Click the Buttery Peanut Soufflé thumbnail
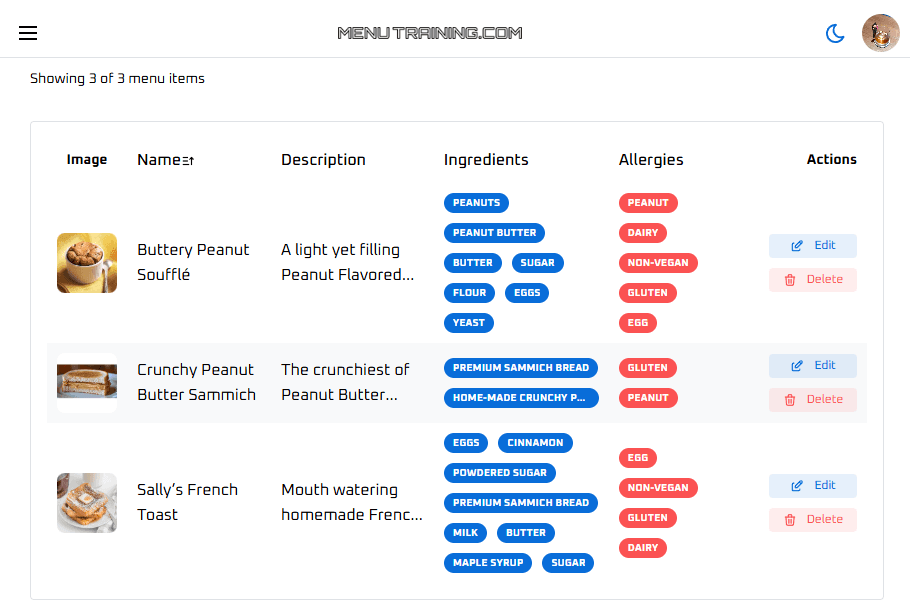This screenshot has height=610, width=910. [87, 263]
